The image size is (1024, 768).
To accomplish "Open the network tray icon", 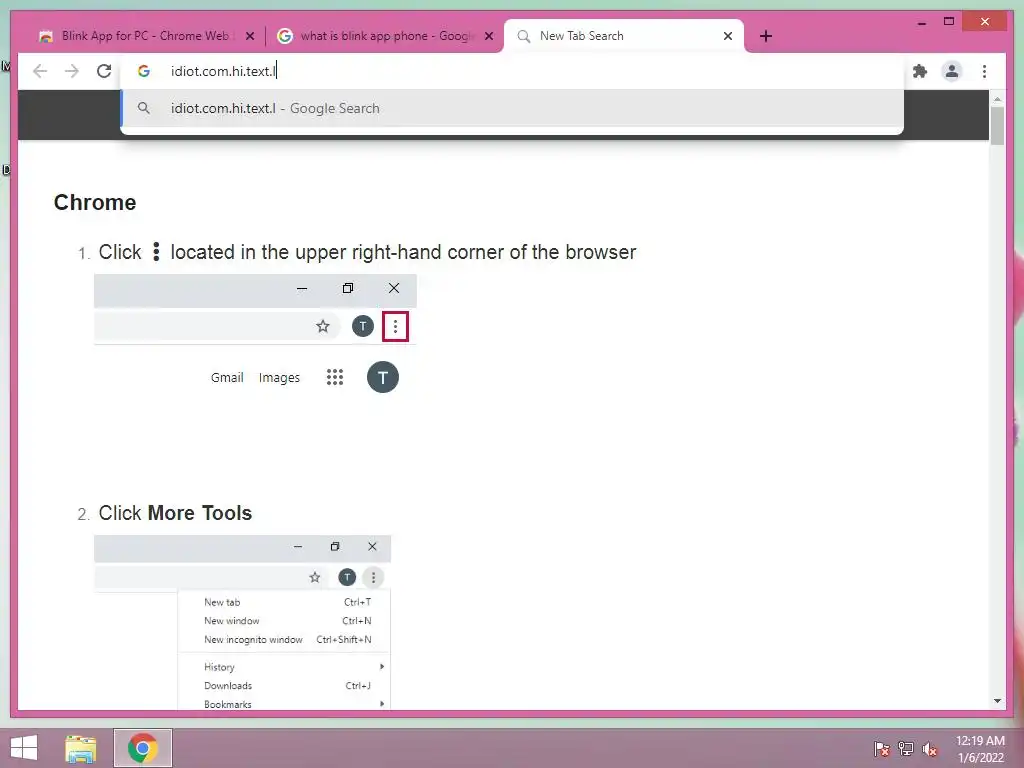I will pyautogui.click(x=905, y=749).
